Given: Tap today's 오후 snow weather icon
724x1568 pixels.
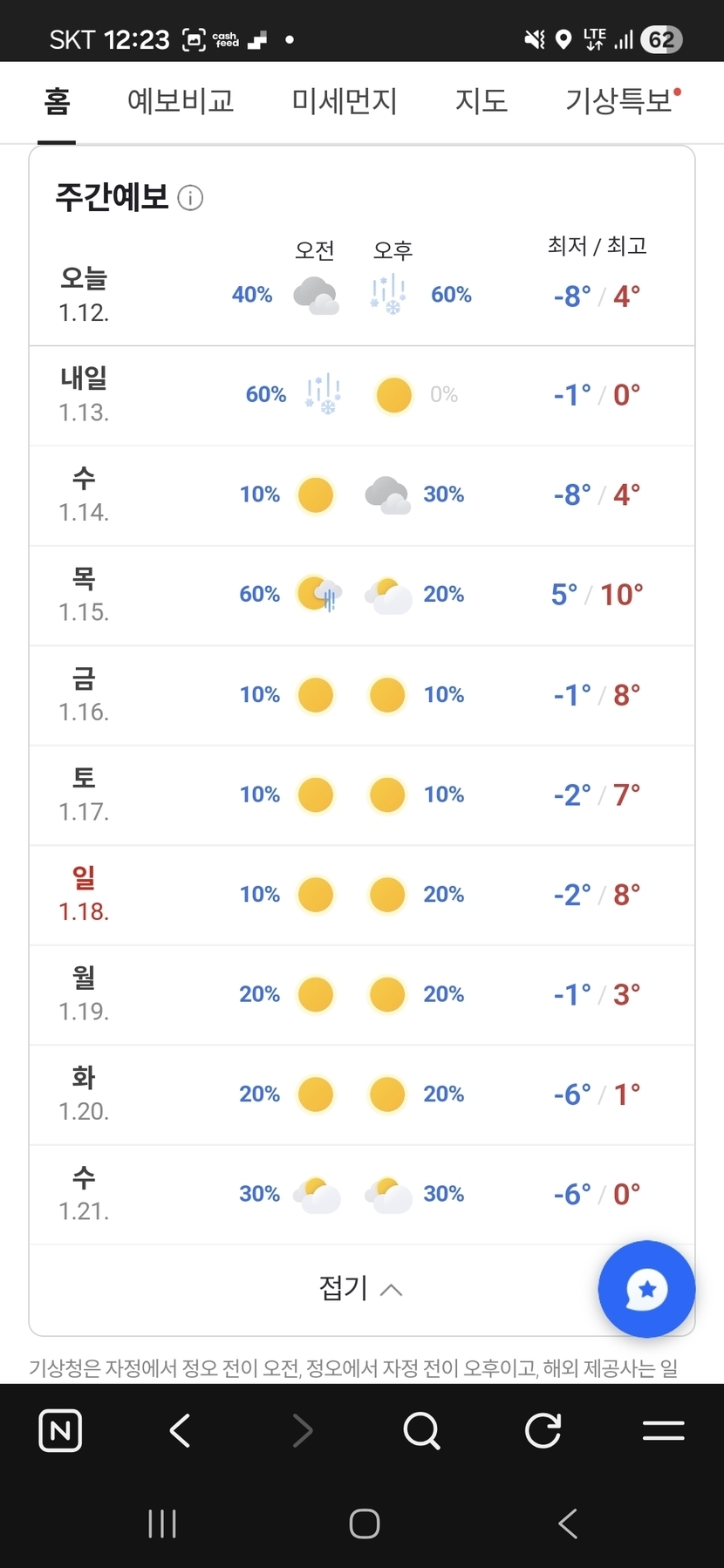Looking at the screenshot, I should 387,295.
